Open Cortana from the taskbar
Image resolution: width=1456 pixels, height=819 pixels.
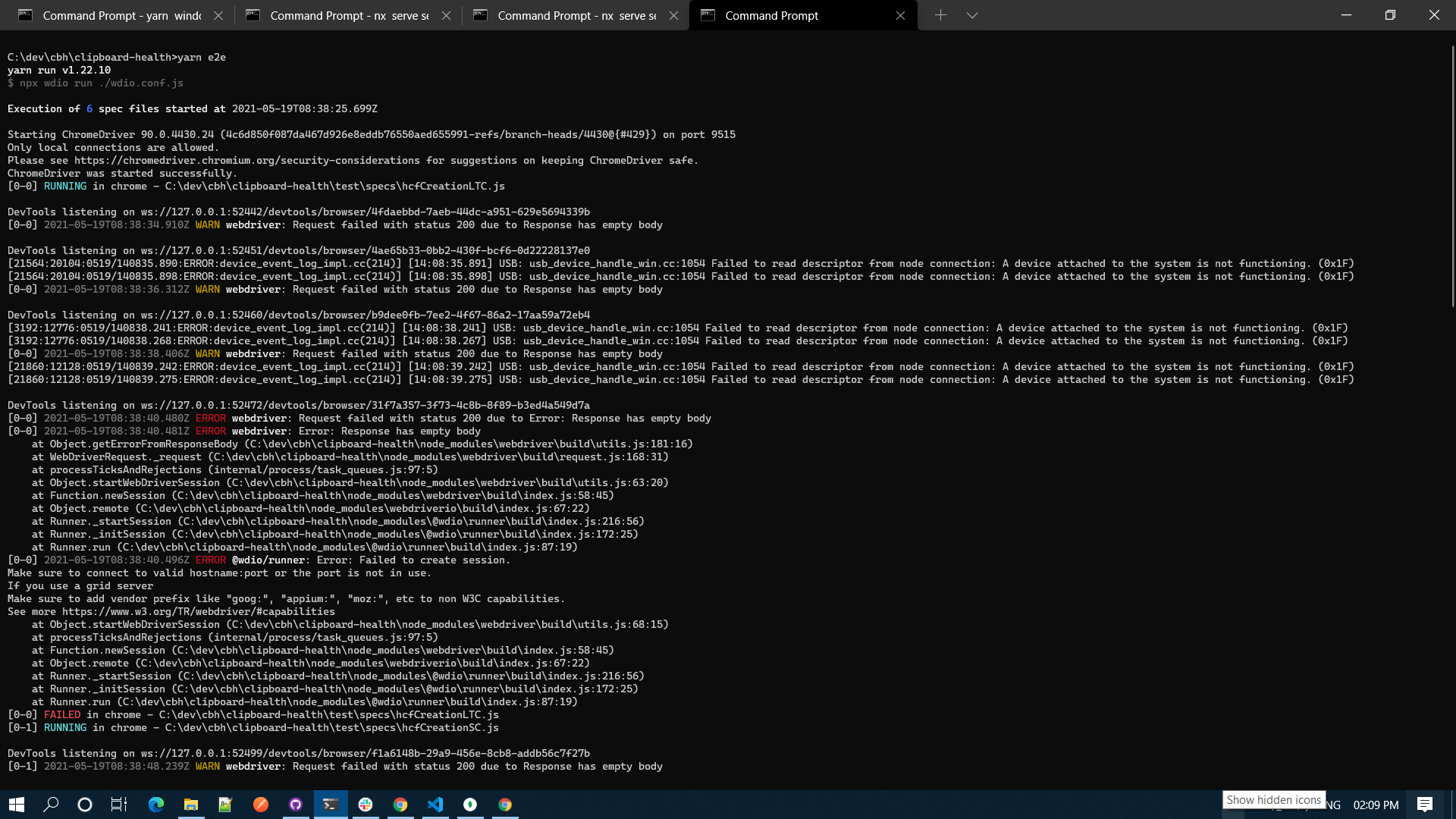click(84, 805)
